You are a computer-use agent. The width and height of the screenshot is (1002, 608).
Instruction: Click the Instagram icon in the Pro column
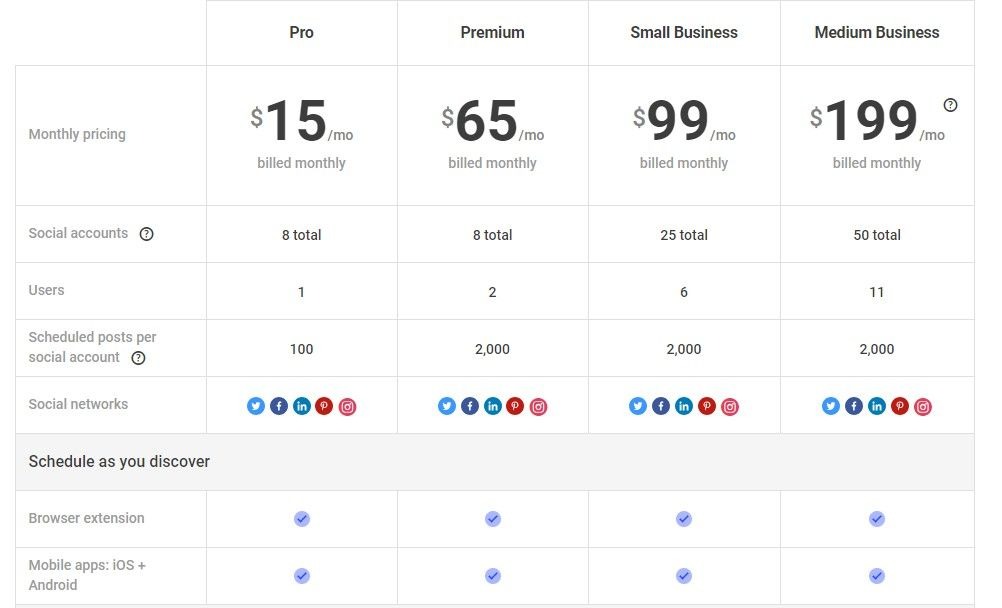pyautogui.click(x=347, y=406)
